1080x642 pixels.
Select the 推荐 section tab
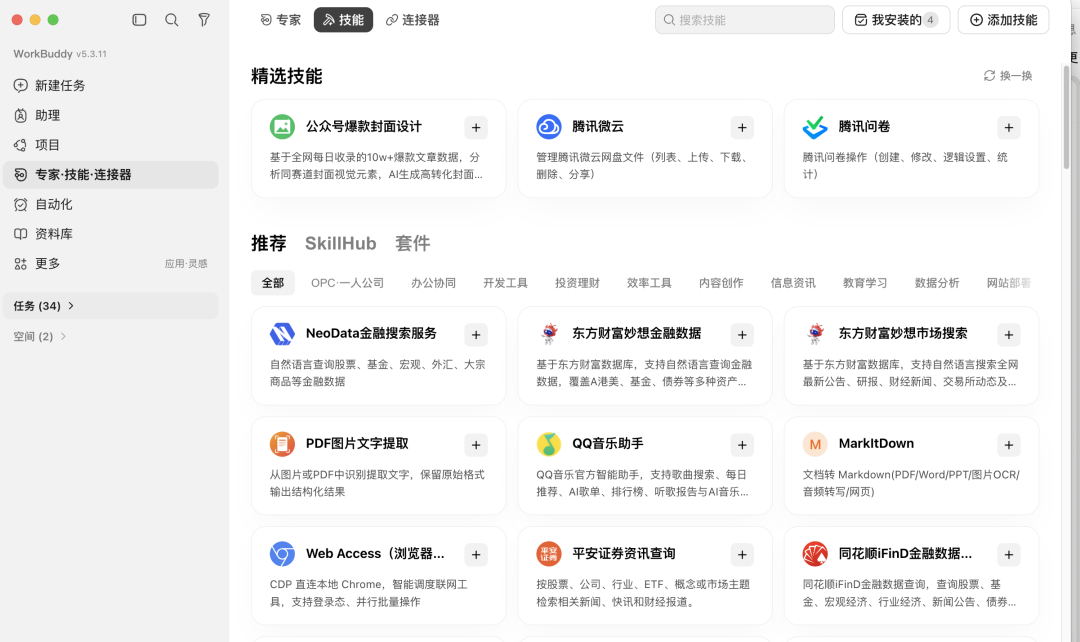[x=269, y=243]
